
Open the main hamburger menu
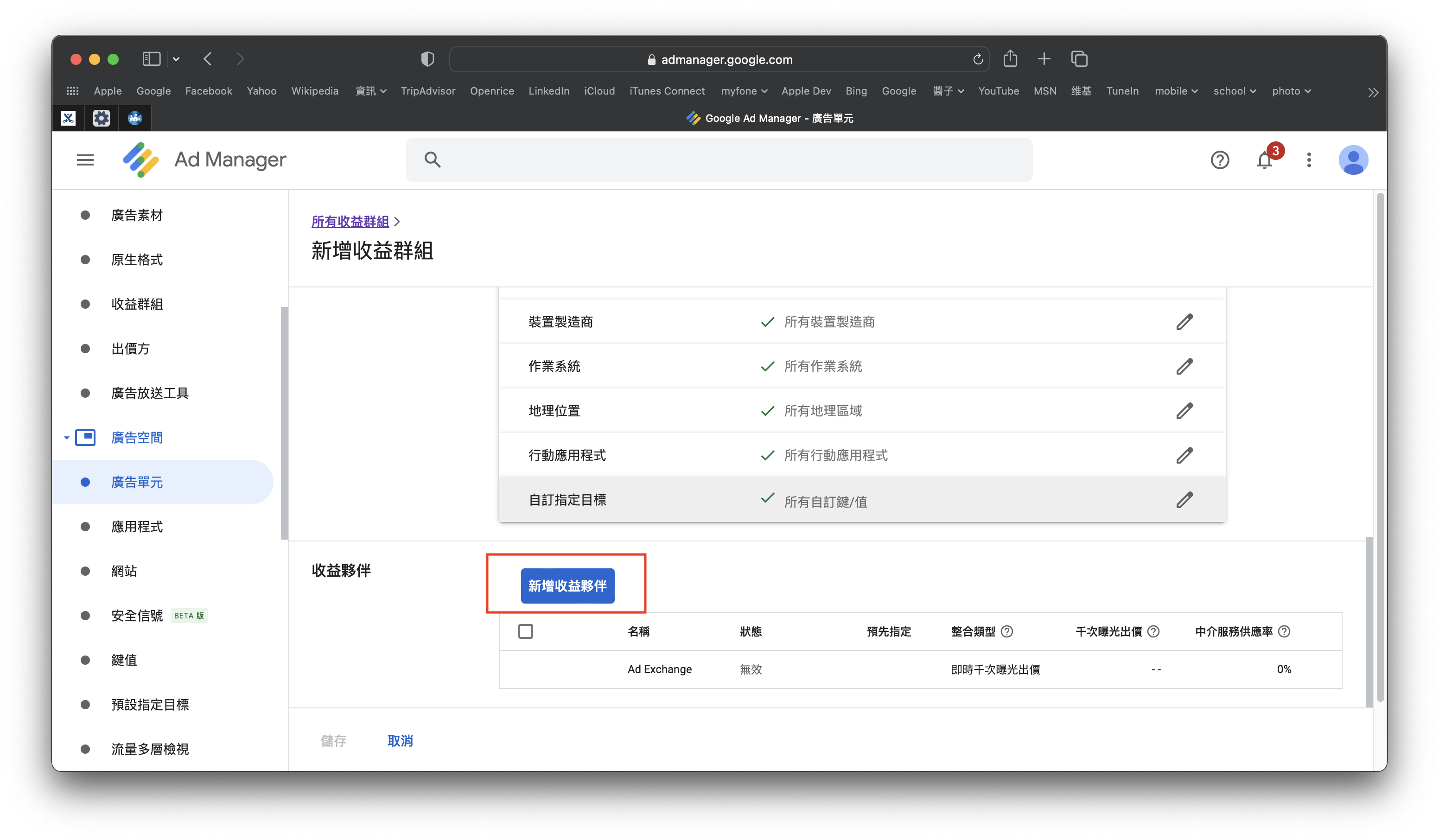coord(85,160)
